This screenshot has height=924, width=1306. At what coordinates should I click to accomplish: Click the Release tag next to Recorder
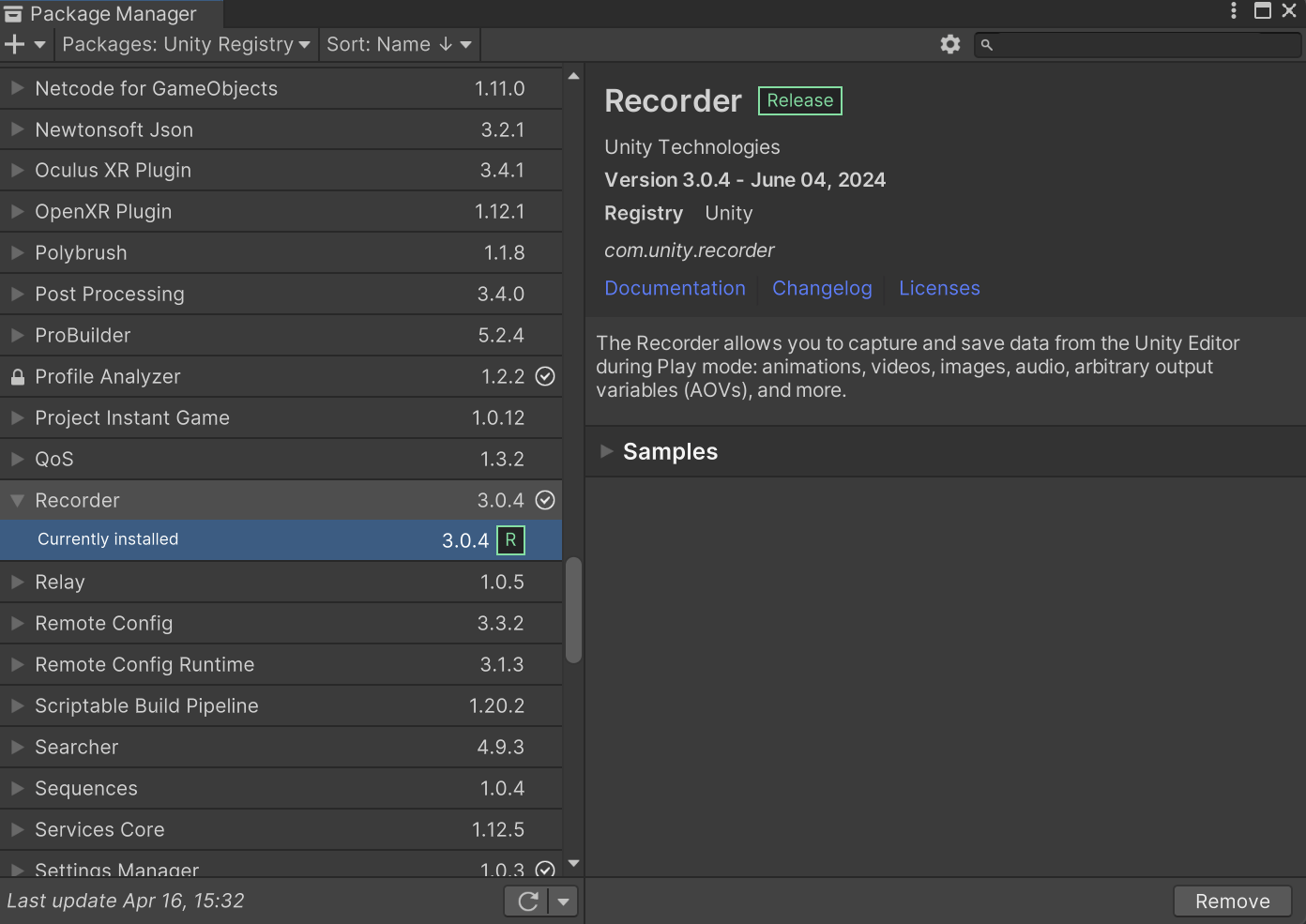tap(800, 100)
